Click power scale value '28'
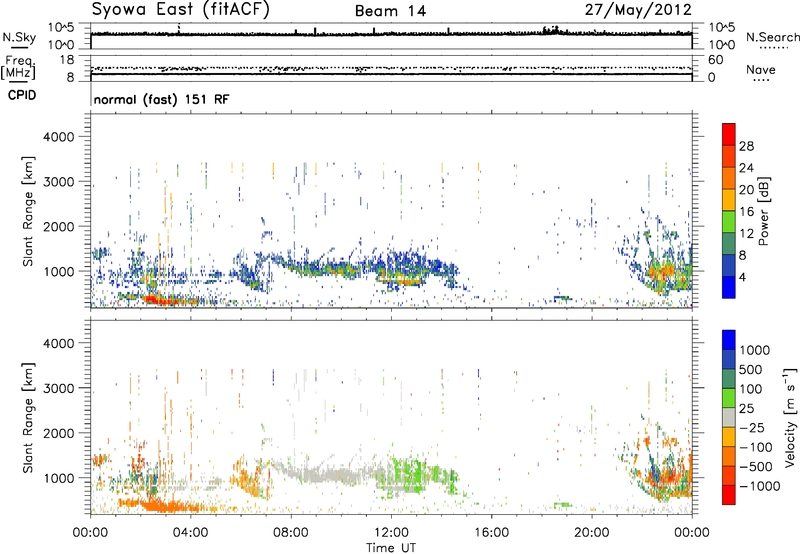This screenshot has width=800, height=554. (746, 146)
